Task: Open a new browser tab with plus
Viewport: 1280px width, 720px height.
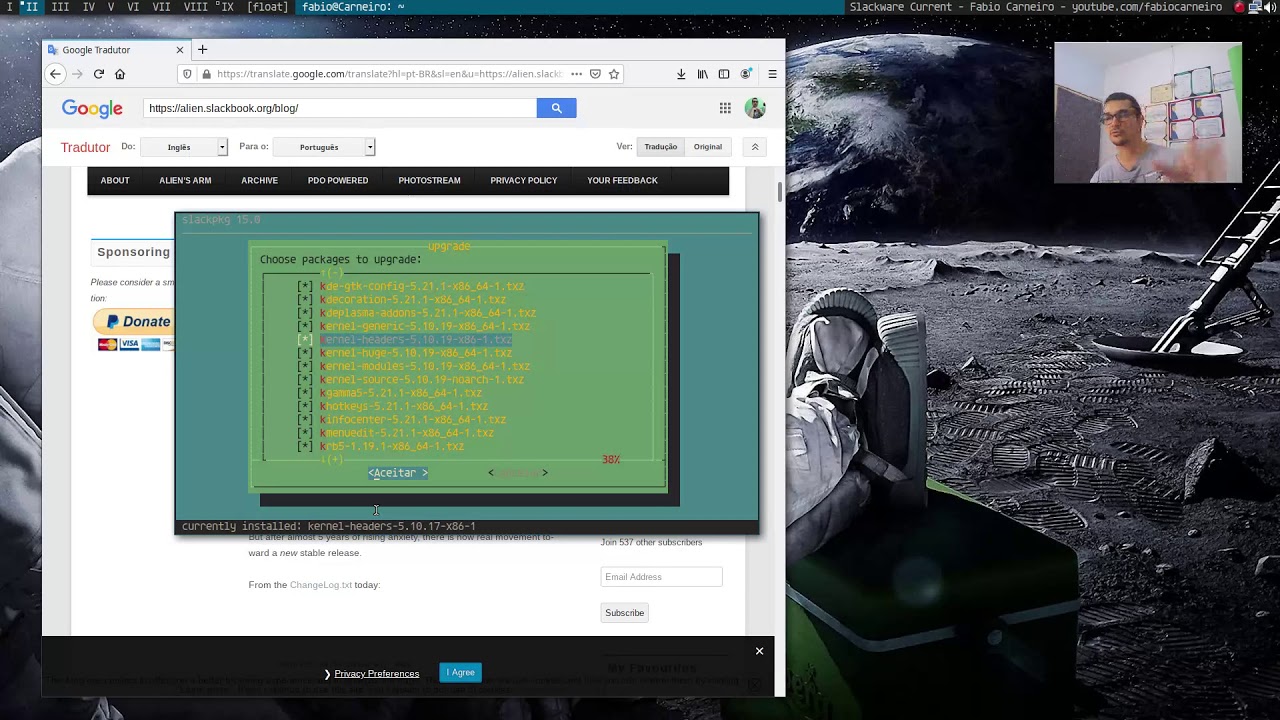Action: click(202, 49)
